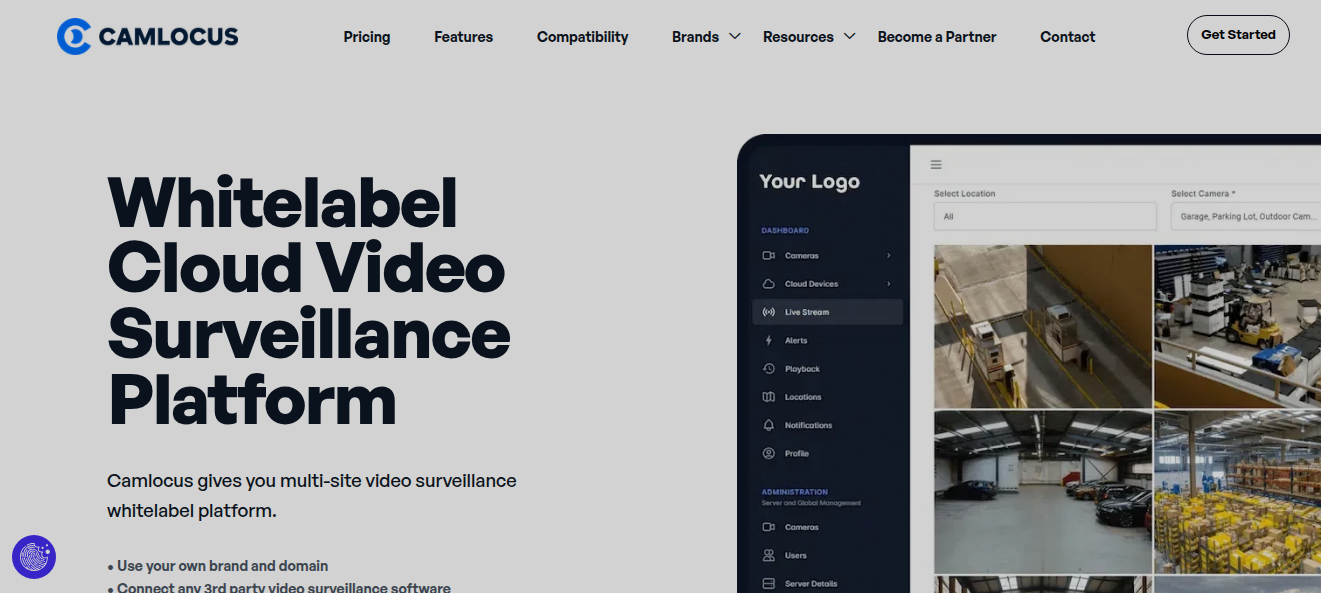Screen dimensions: 1321x593
Task: Open the fingerprint privacy widget icon
Action: click(34, 557)
